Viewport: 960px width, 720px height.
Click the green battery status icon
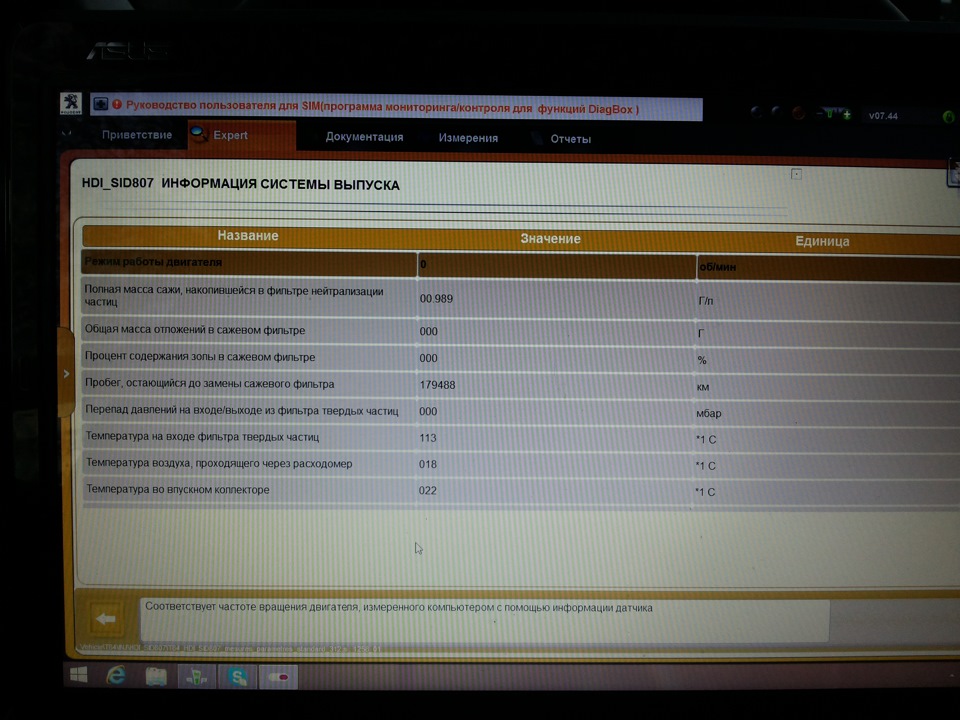click(830, 114)
